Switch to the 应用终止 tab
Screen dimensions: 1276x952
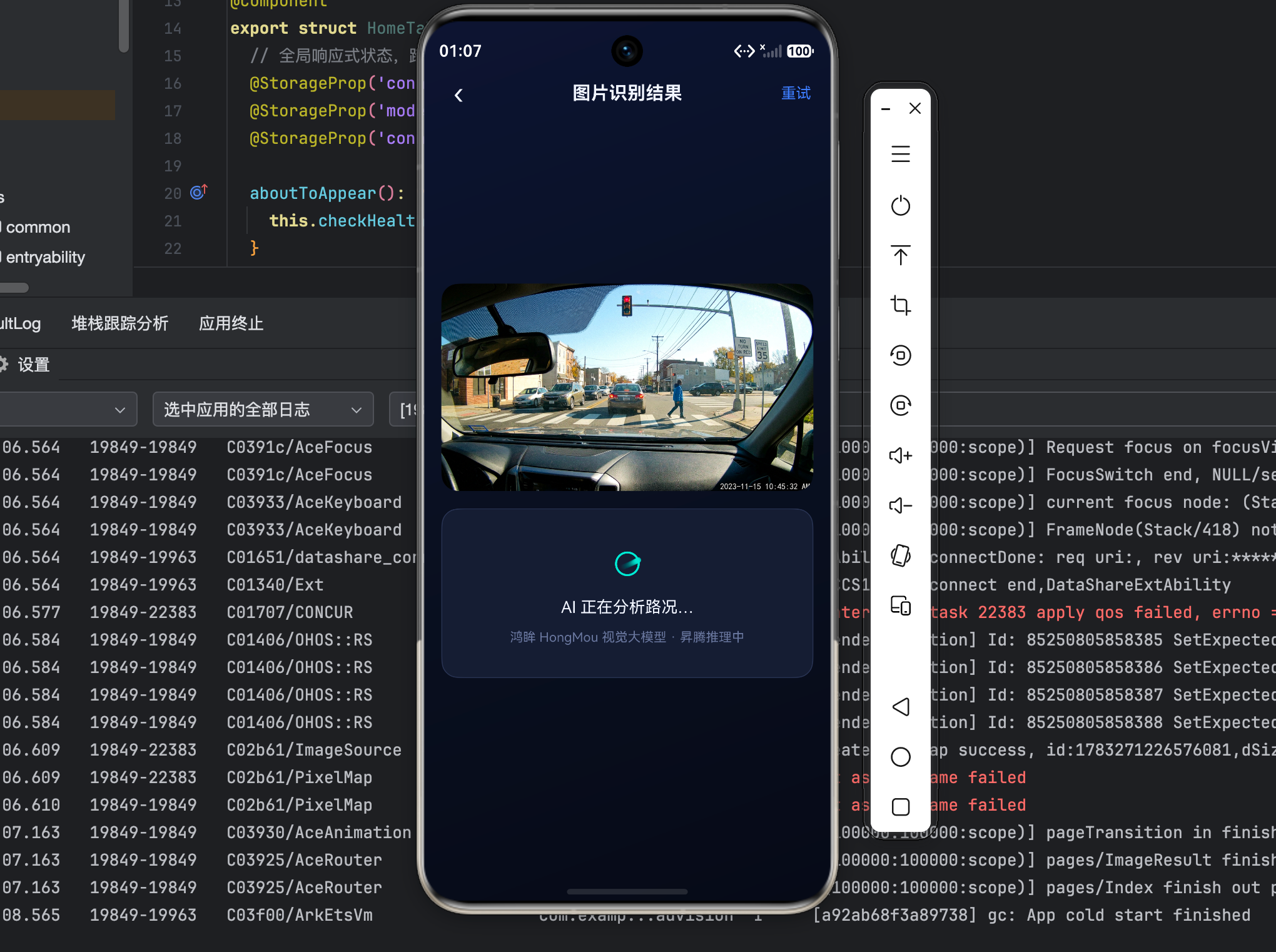pyautogui.click(x=231, y=323)
